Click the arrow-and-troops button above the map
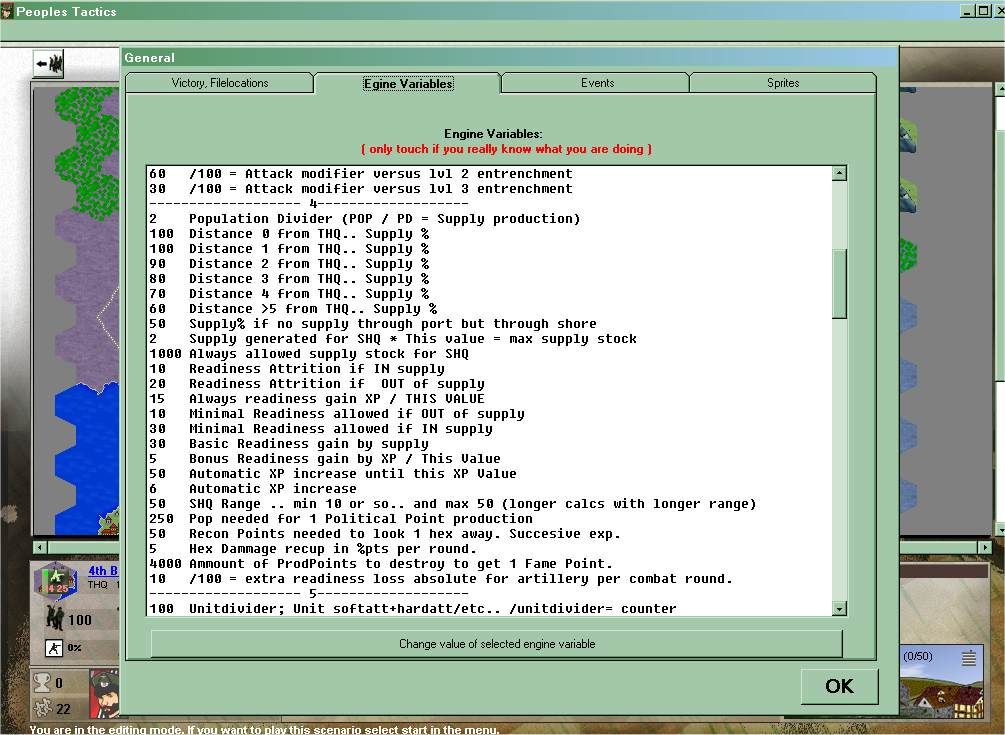Image resolution: width=1005 pixels, height=735 pixels. pos(48,63)
